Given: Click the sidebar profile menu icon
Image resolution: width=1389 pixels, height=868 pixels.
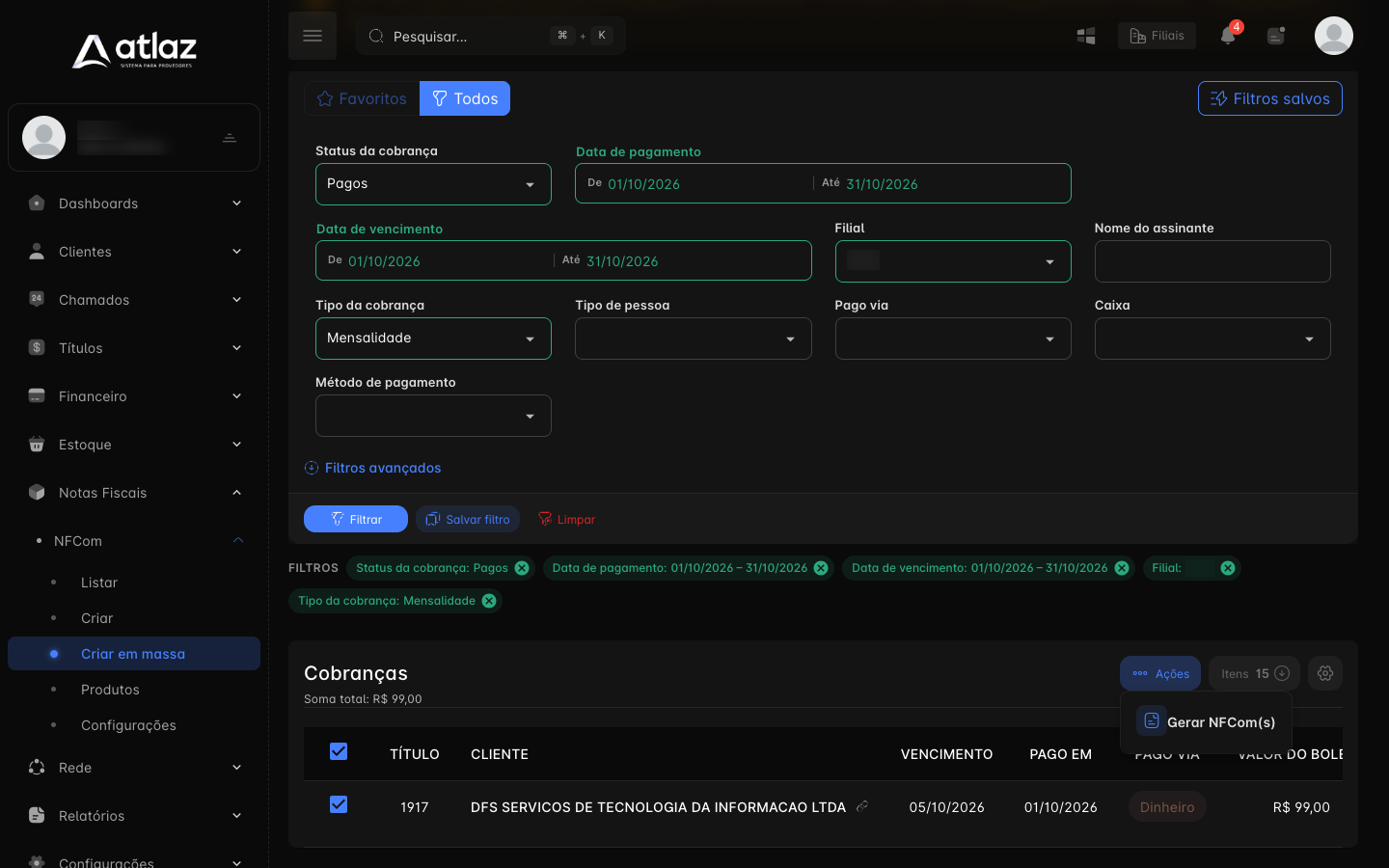Looking at the screenshot, I should (230, 138).
